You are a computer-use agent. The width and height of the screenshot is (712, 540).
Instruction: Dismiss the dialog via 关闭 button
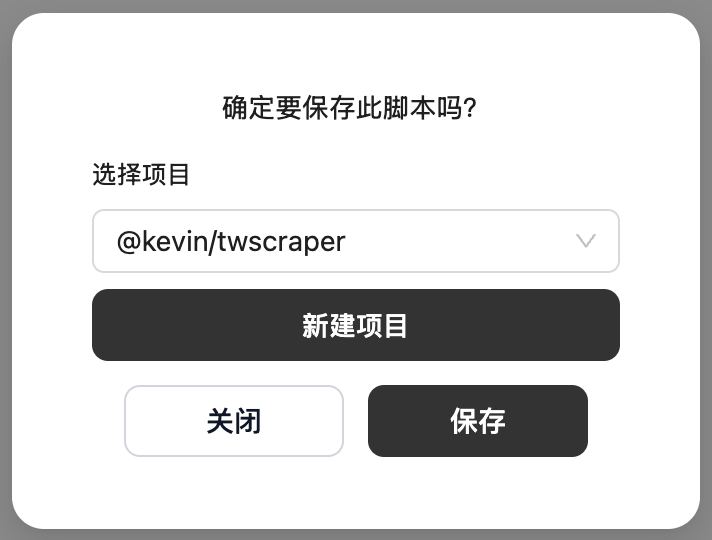234,421
